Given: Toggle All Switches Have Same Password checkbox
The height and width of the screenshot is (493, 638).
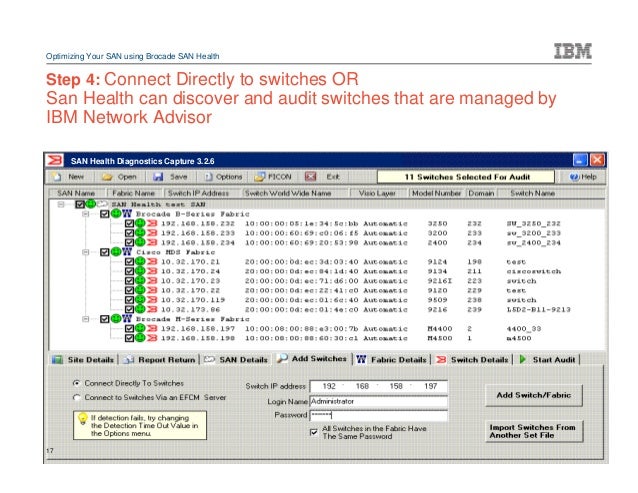Looking at the screenshot, I should [x=314, y=432].
